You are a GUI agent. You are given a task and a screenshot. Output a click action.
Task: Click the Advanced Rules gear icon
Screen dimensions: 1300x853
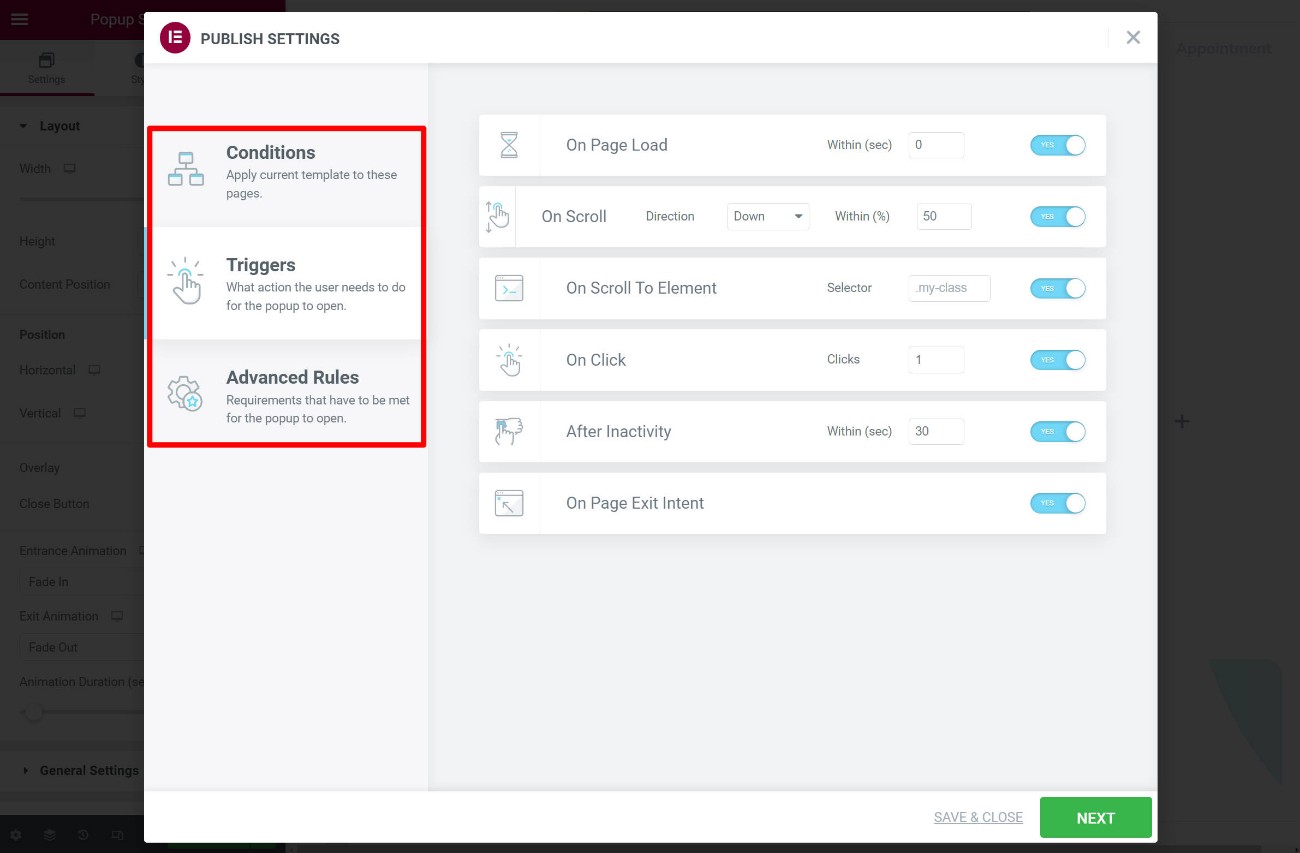[x=185, y=393]
